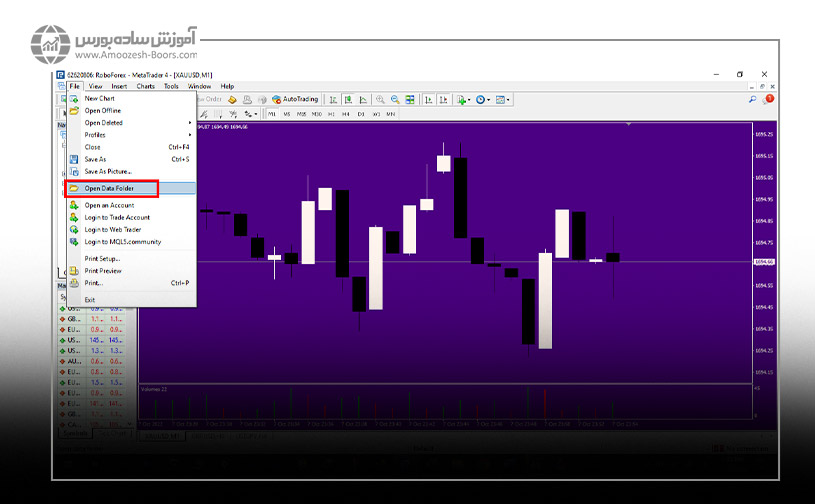Open the notifications chat bubble icon
The image size is (815, 504).
pyautogui.click(x=767, y=100)
